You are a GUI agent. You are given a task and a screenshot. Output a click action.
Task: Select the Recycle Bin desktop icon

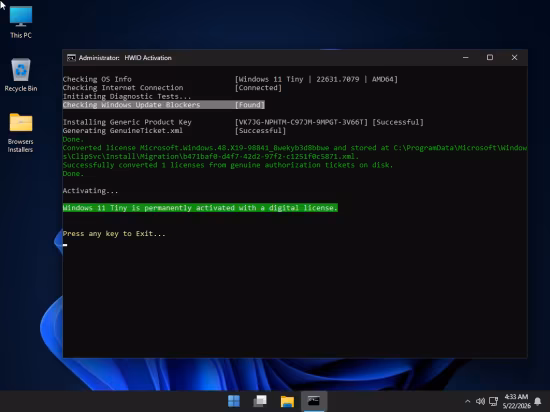click(21, 75)
